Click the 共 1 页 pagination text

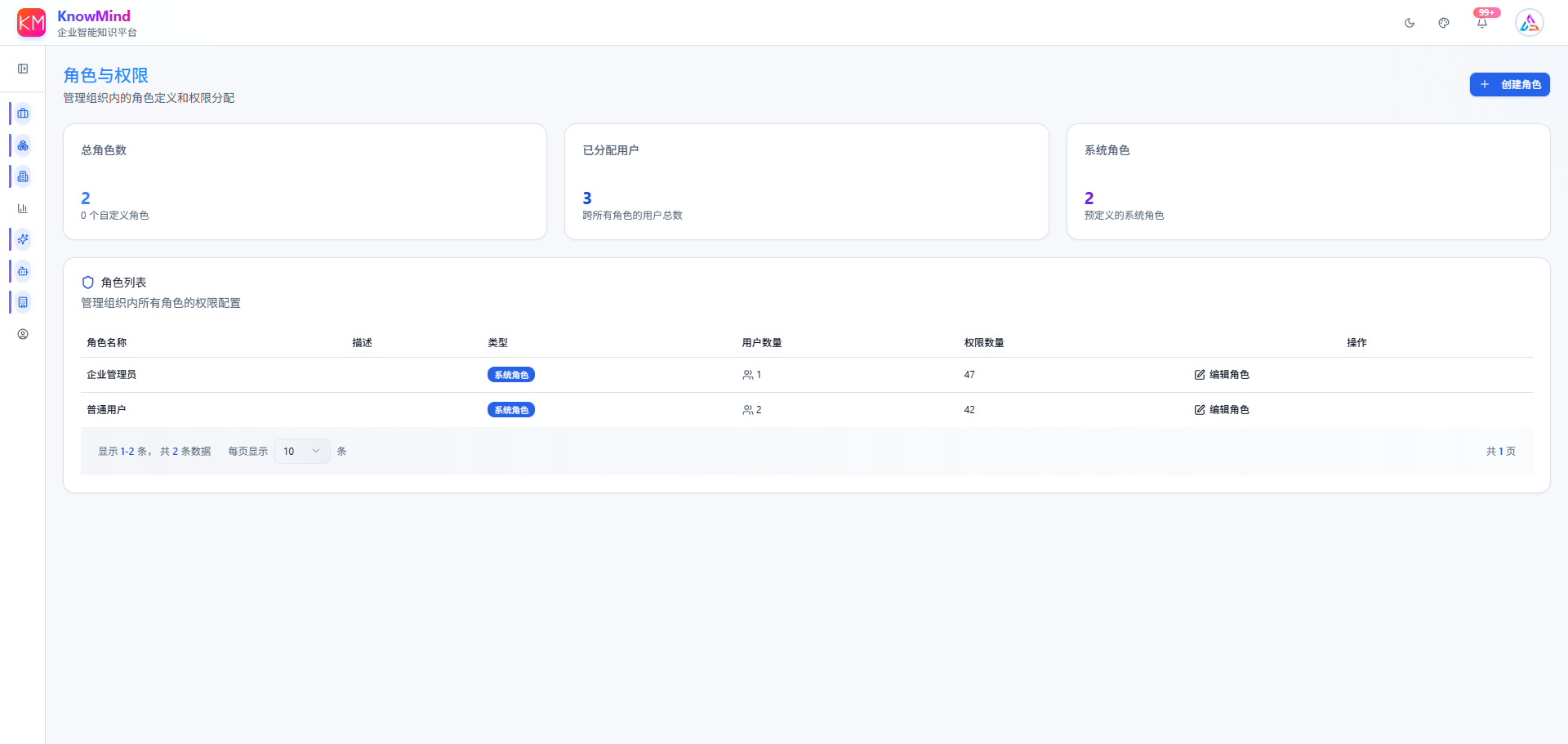tap(1500, 452)
